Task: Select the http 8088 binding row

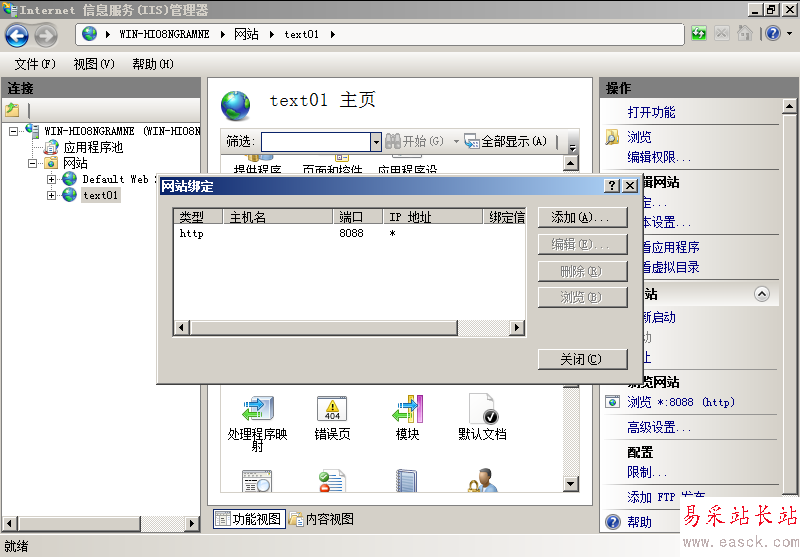Action: 349,234
